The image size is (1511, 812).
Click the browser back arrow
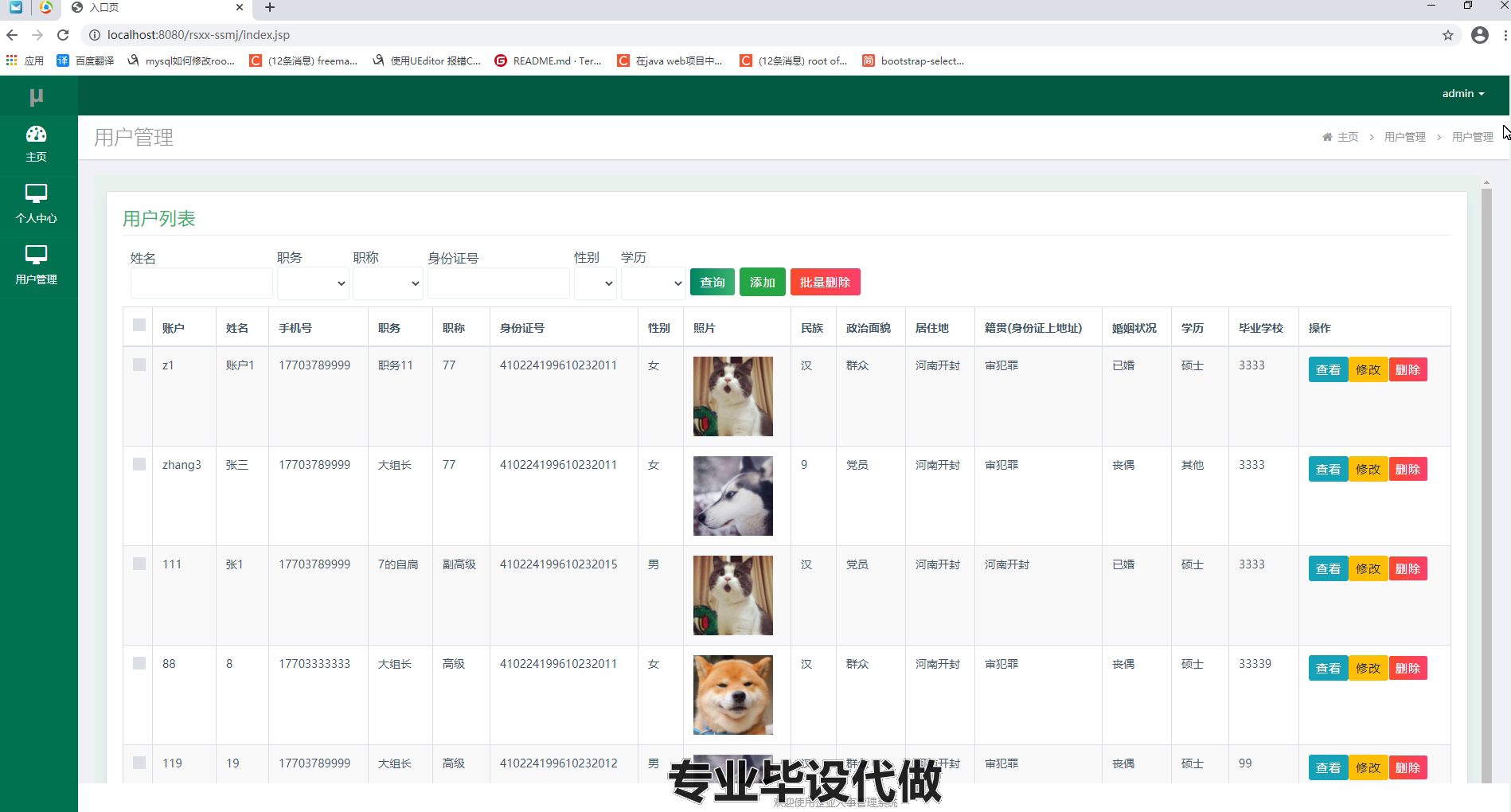12,35
